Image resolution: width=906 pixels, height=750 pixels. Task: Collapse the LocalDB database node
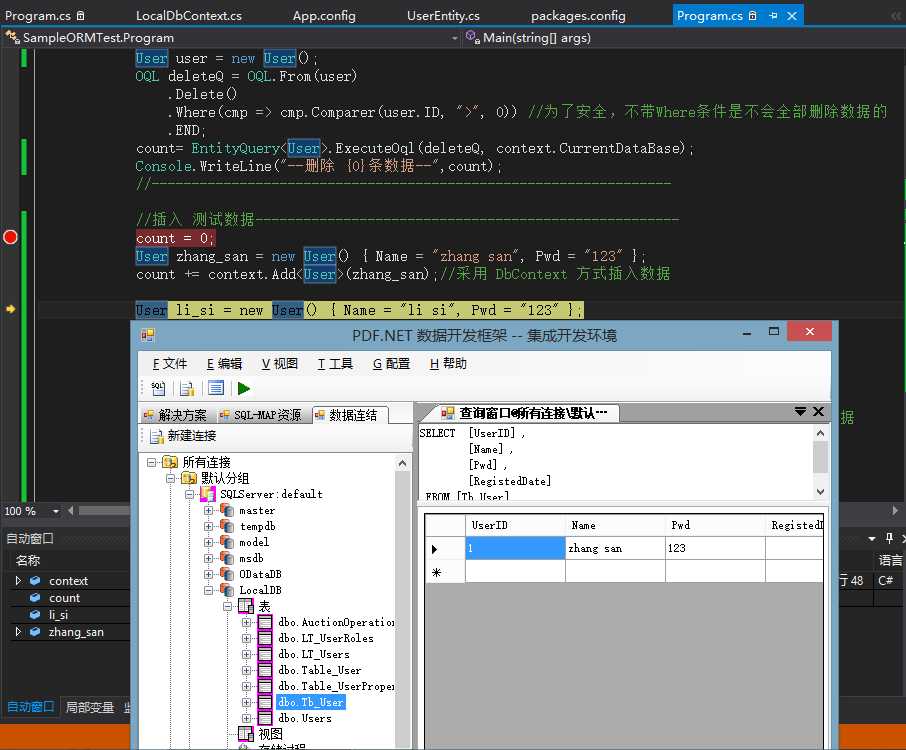pyautogui.click(x=209, y=591)
